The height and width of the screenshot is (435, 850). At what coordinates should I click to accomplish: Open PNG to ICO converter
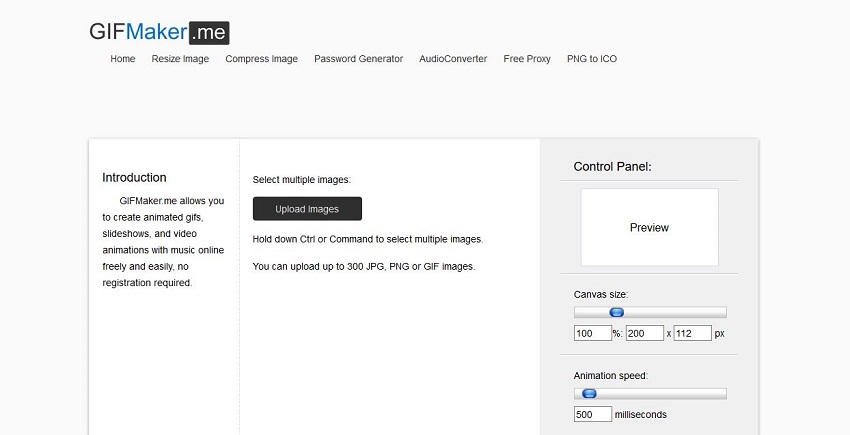(592, 59)
